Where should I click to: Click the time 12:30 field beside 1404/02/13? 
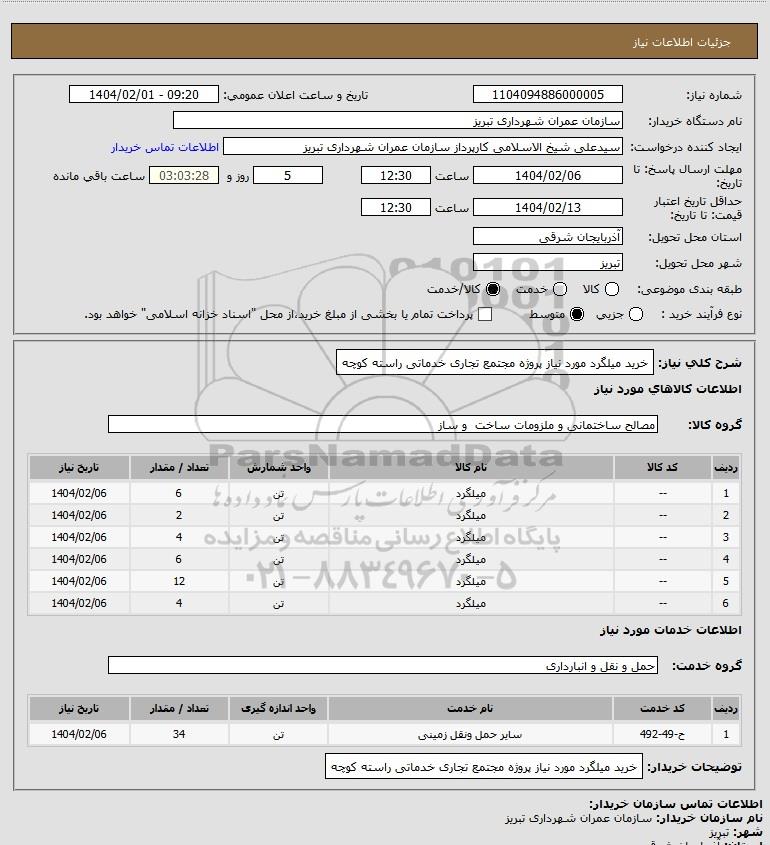[x=396, y=207]
